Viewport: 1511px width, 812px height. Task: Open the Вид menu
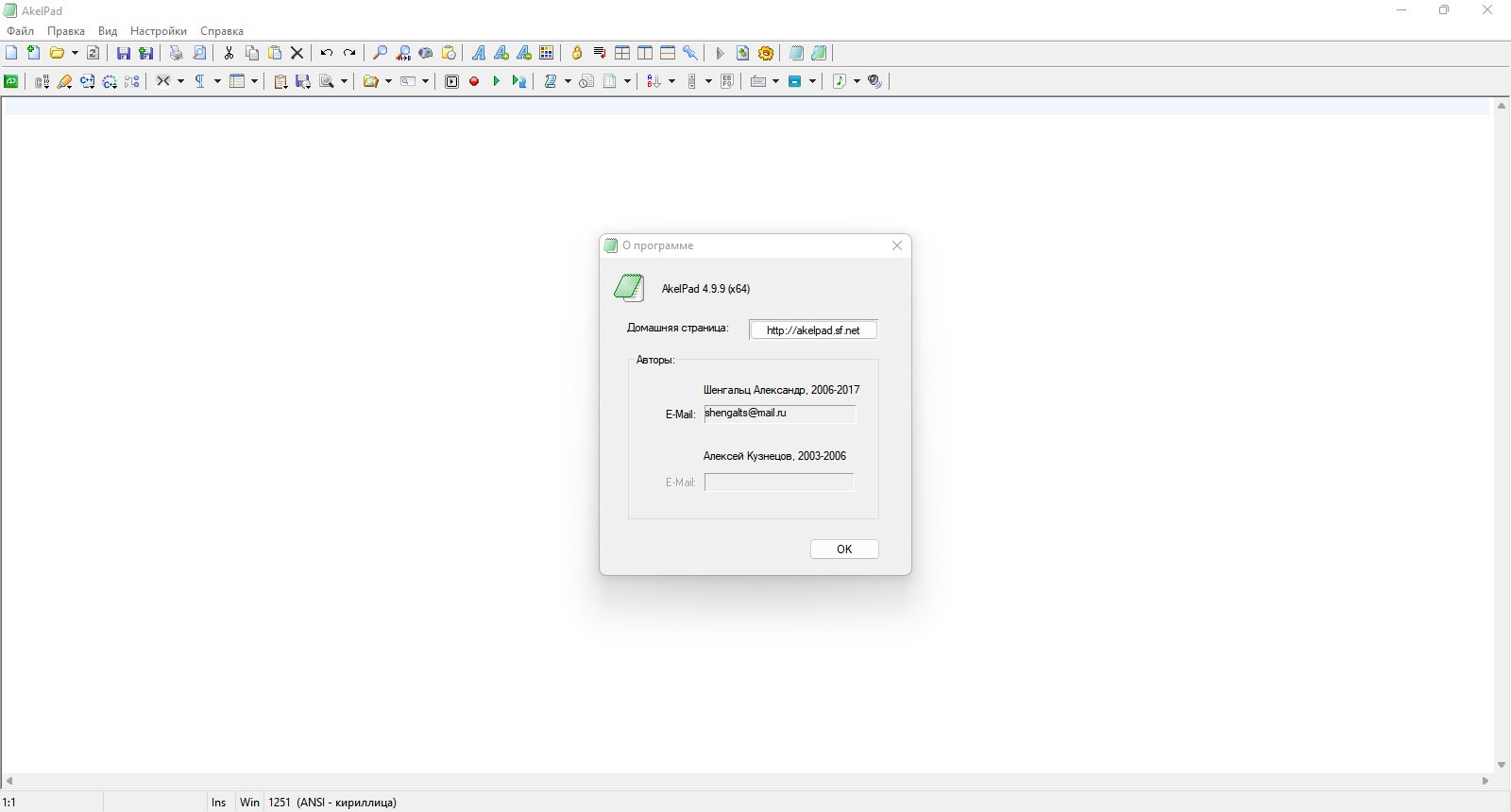[108, 31]
